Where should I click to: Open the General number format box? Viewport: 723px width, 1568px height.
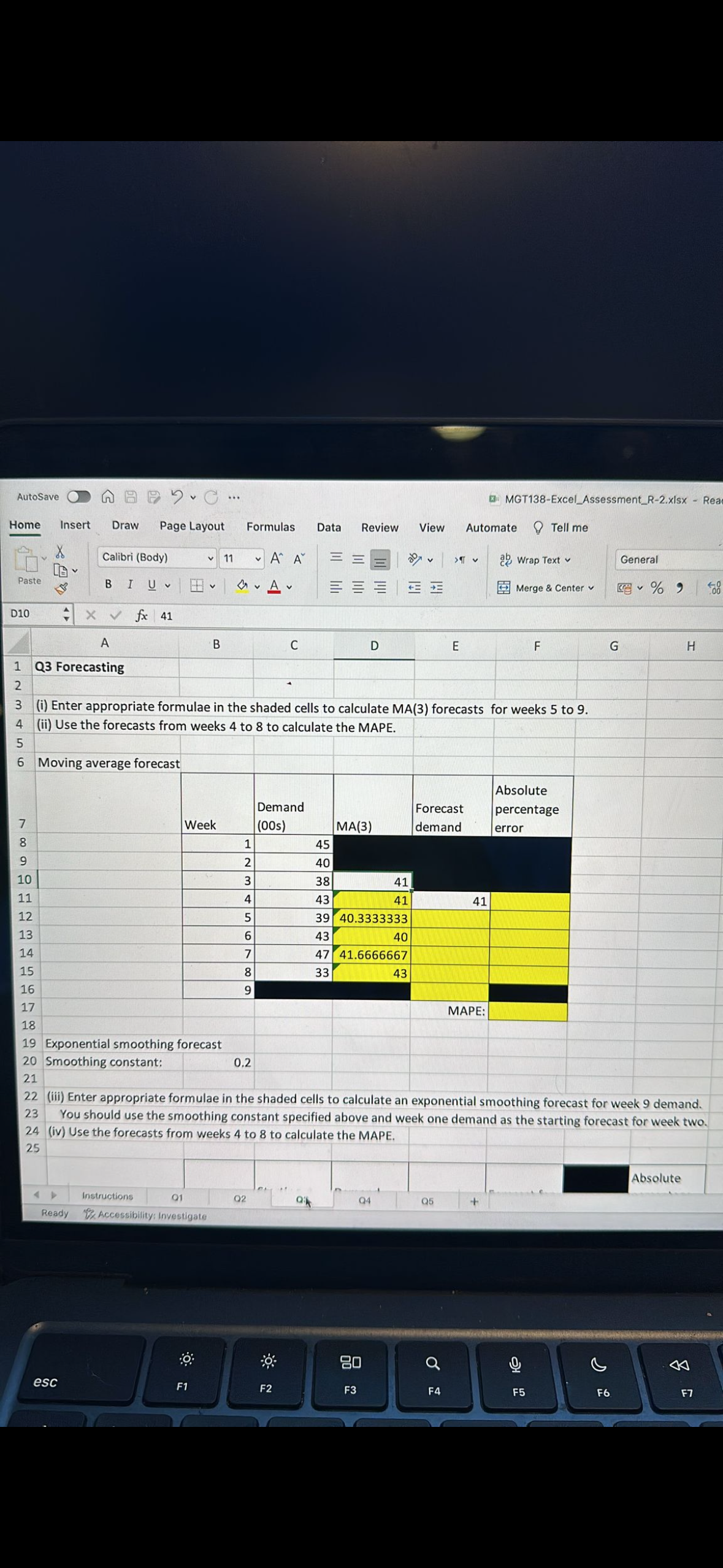point(668,559)
